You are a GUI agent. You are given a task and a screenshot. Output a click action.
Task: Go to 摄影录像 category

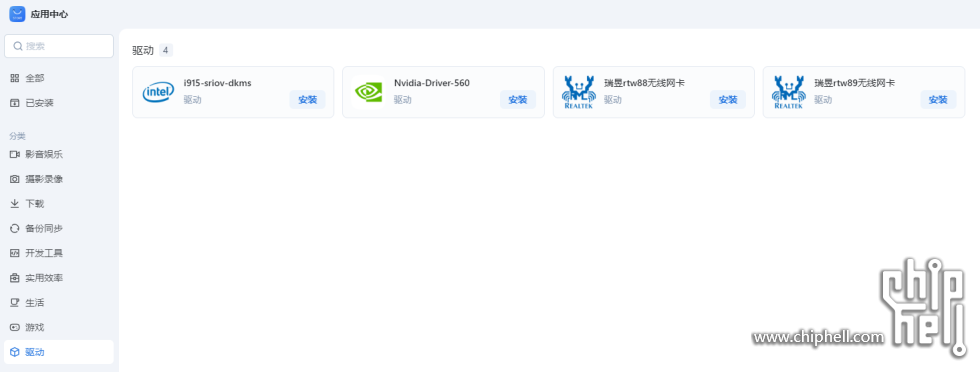(59, 179)
